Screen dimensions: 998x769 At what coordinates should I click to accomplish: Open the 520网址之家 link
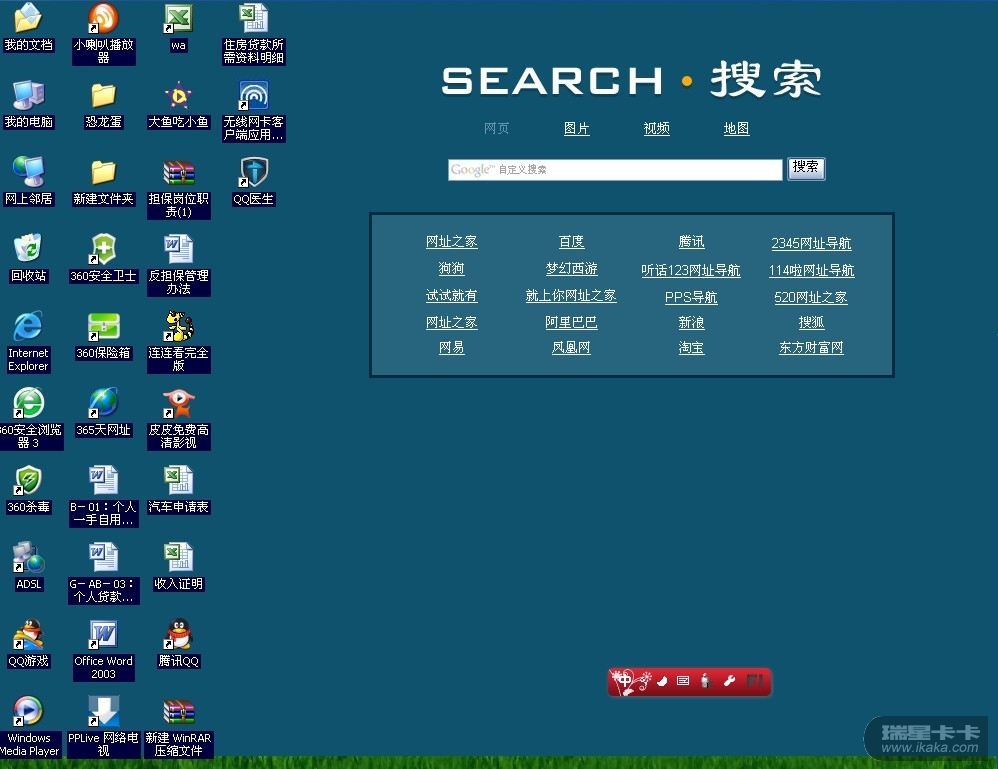tap(812, 297)
